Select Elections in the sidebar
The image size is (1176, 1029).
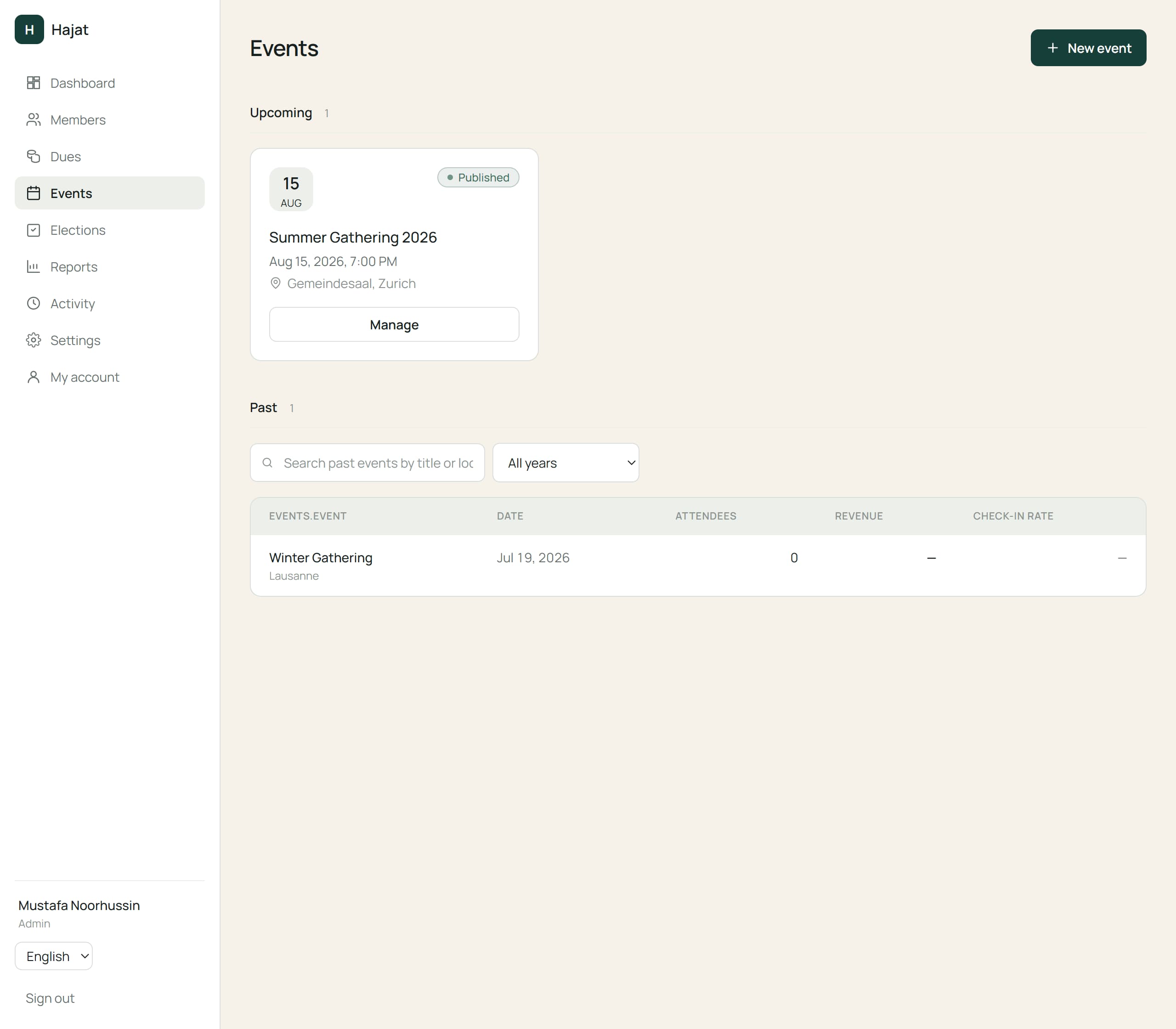point(110,230)
